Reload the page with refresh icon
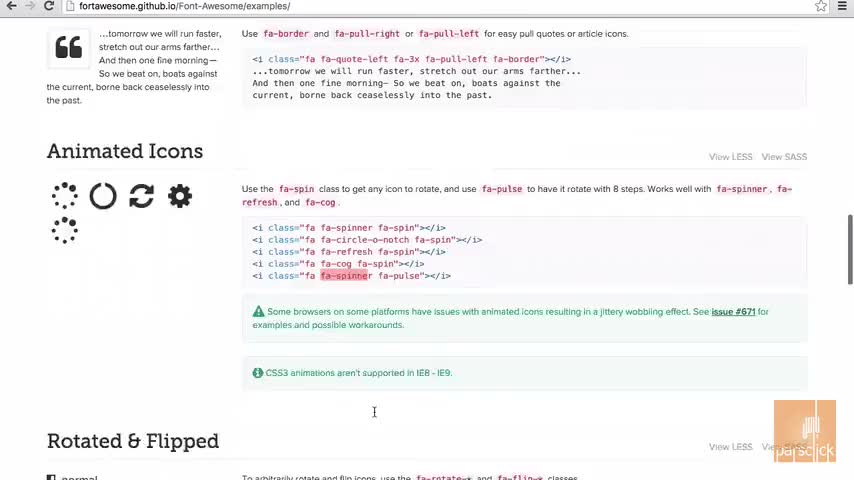Image resolution: width=854 pixels, height=480 pixels. click(49, 6)
